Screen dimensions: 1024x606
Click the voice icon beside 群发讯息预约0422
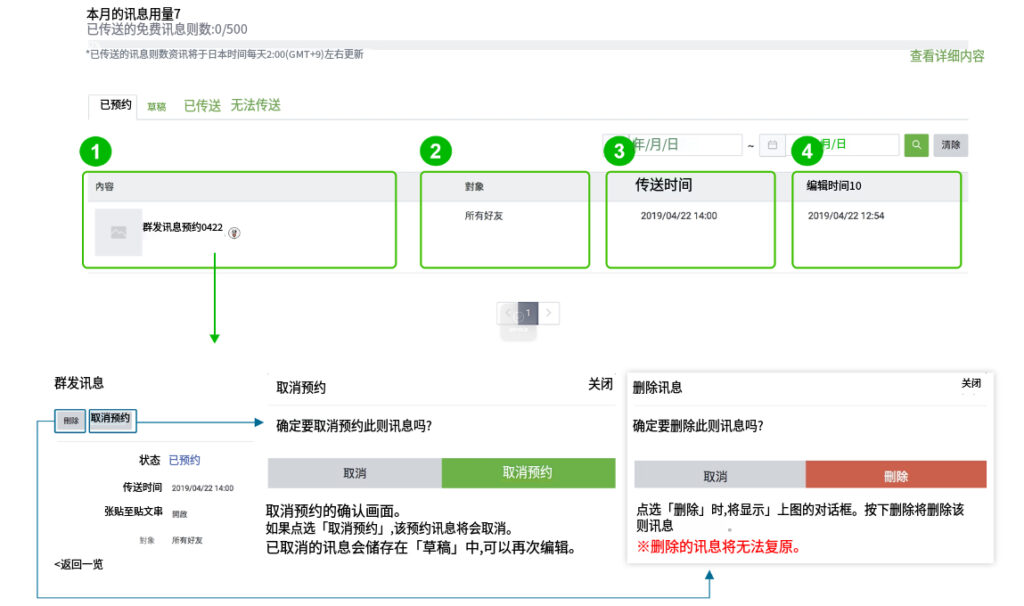(232, 231)
